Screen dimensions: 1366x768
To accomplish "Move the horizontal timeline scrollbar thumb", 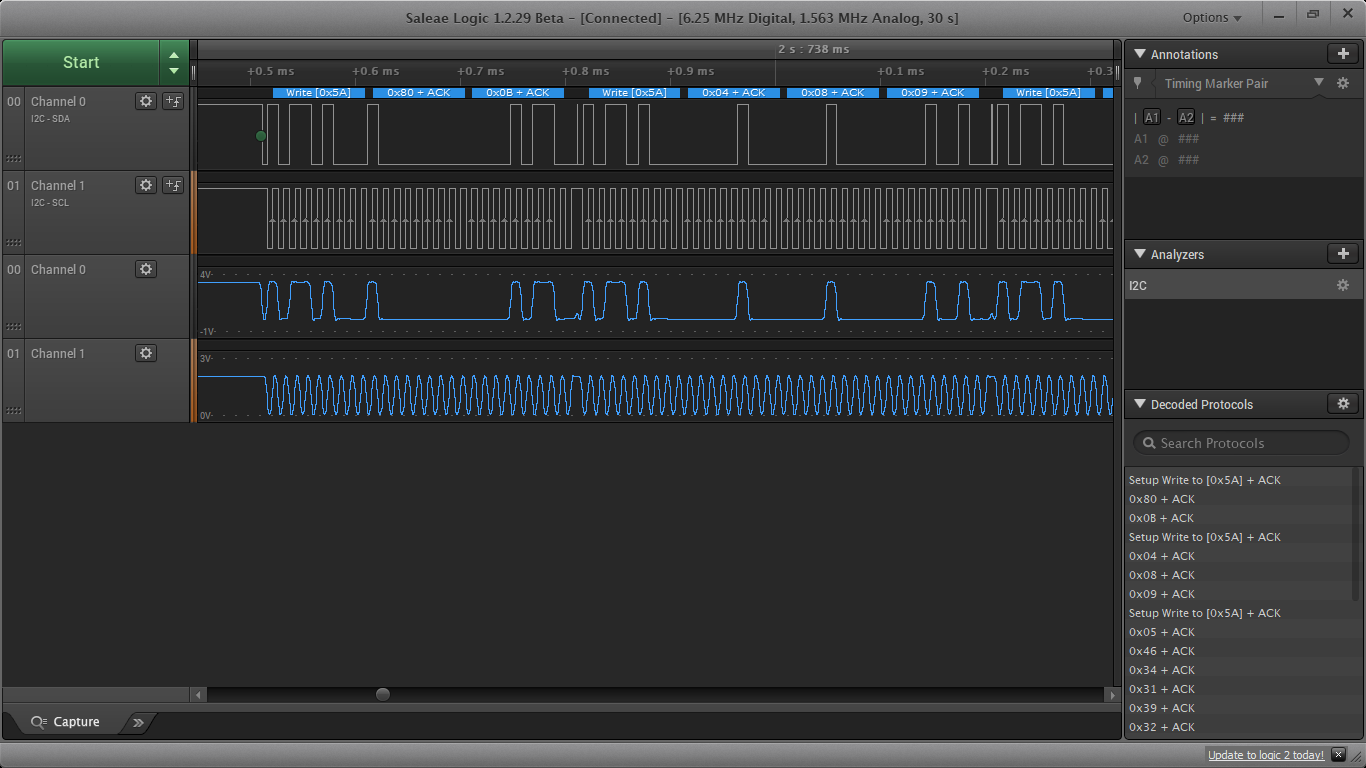I will coord(383,694).
